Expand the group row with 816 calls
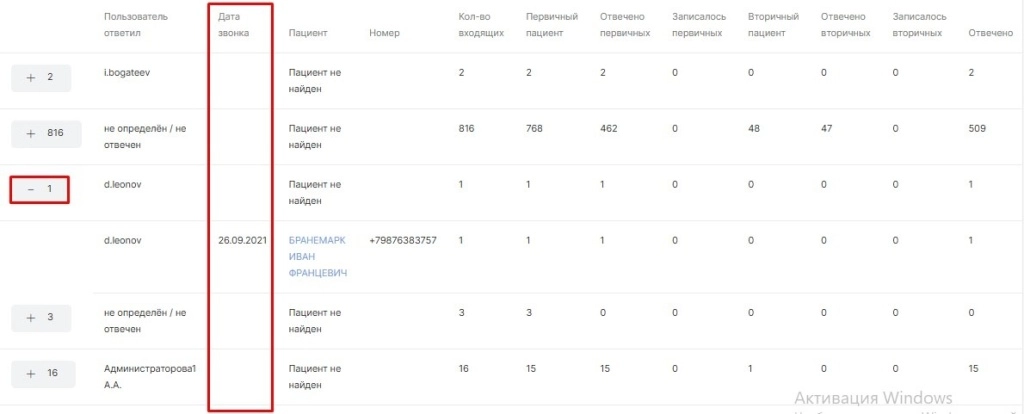1024x414 pixels. [40, 133]
